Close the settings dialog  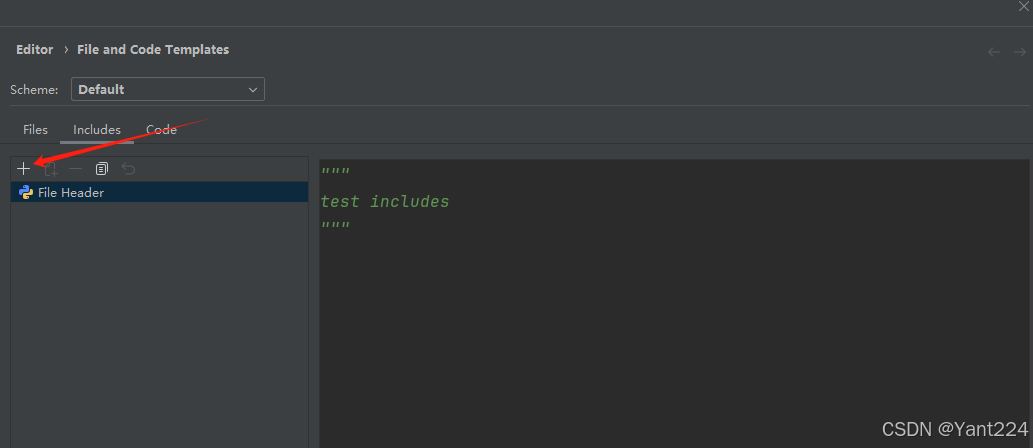point(1023,6)
